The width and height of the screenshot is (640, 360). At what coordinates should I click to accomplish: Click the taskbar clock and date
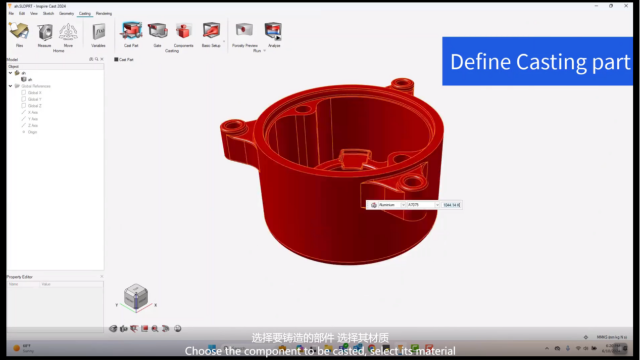(x=610, y=348)
